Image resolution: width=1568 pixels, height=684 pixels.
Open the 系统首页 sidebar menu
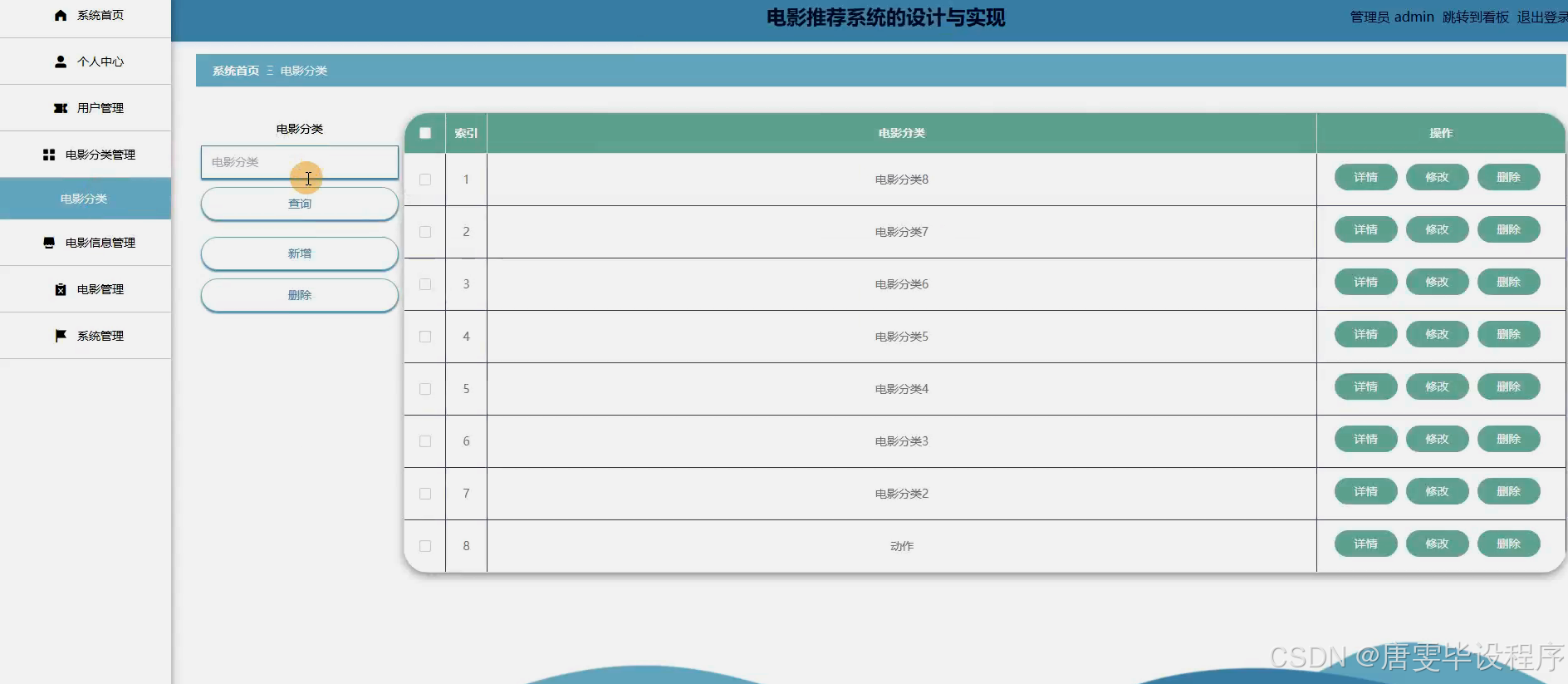click(86, 15)
